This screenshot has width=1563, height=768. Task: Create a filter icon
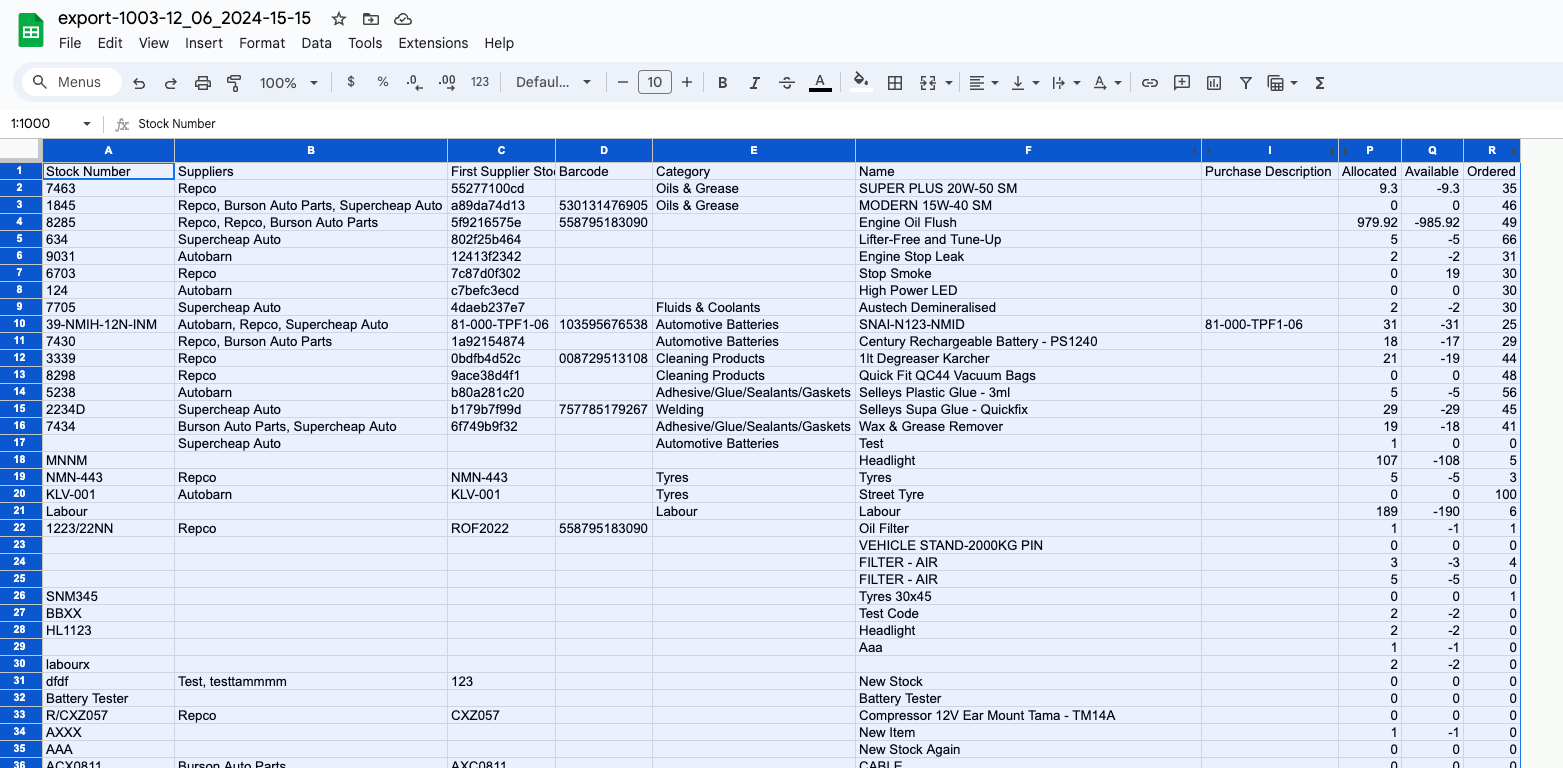1246,83
